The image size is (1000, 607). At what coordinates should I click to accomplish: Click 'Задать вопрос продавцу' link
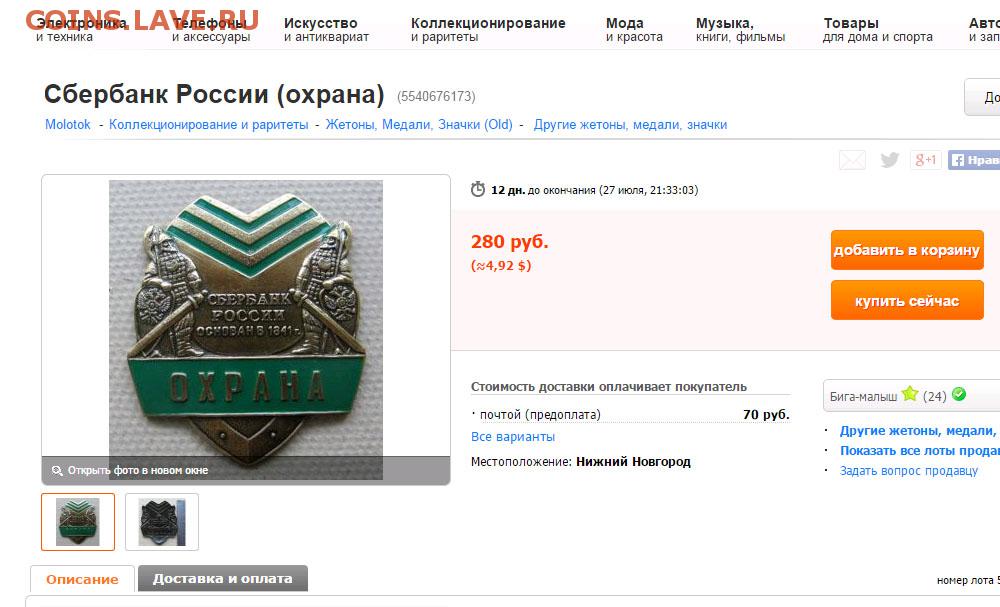pyautogui.click(x=908, y=471)
